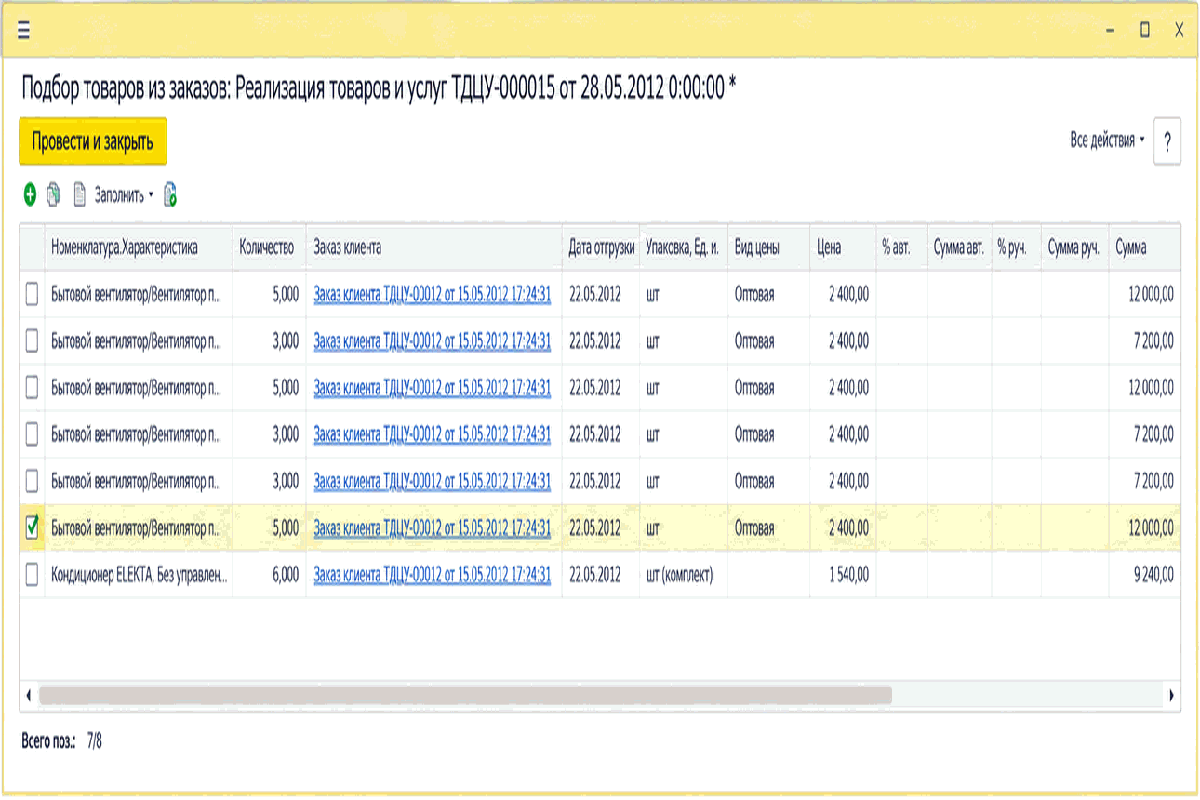Viewport: 1200px width, 800px height.
Task: Tick the checkbox for Кондиционер ELEKTA row
Action: (32, 575)
